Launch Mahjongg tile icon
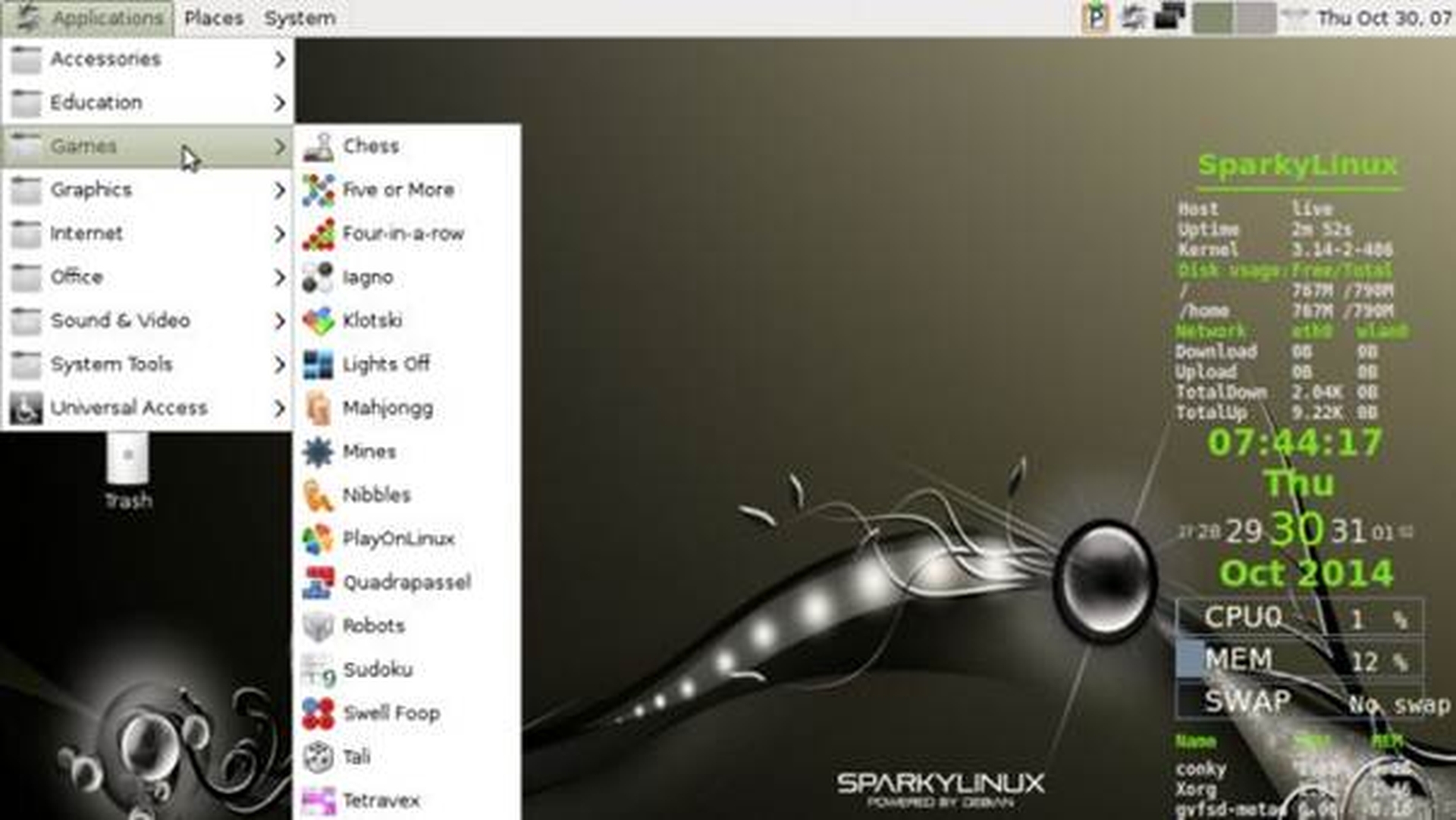 (x=318, y=408)
